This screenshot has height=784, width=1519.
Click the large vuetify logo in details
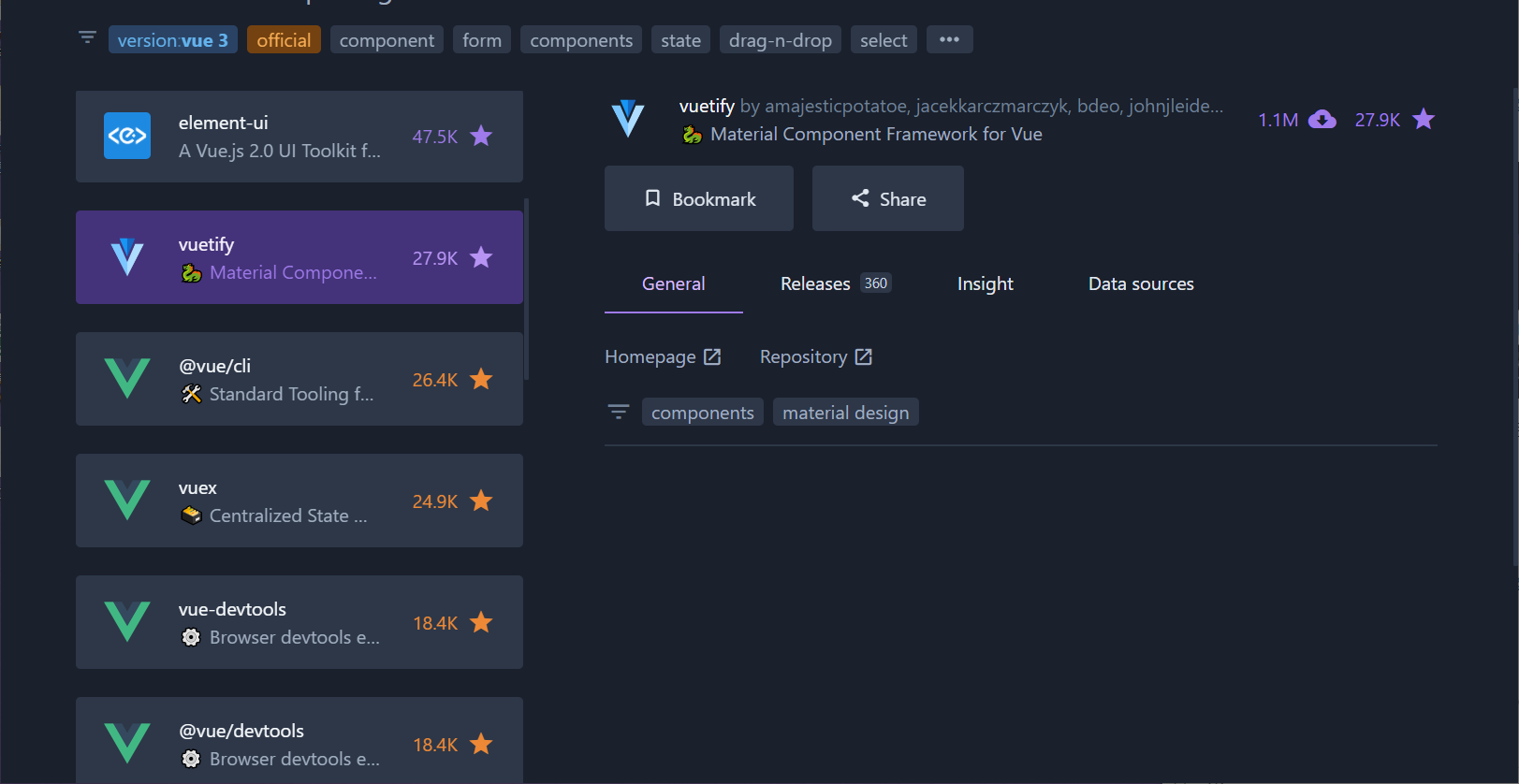coord(628,119)
